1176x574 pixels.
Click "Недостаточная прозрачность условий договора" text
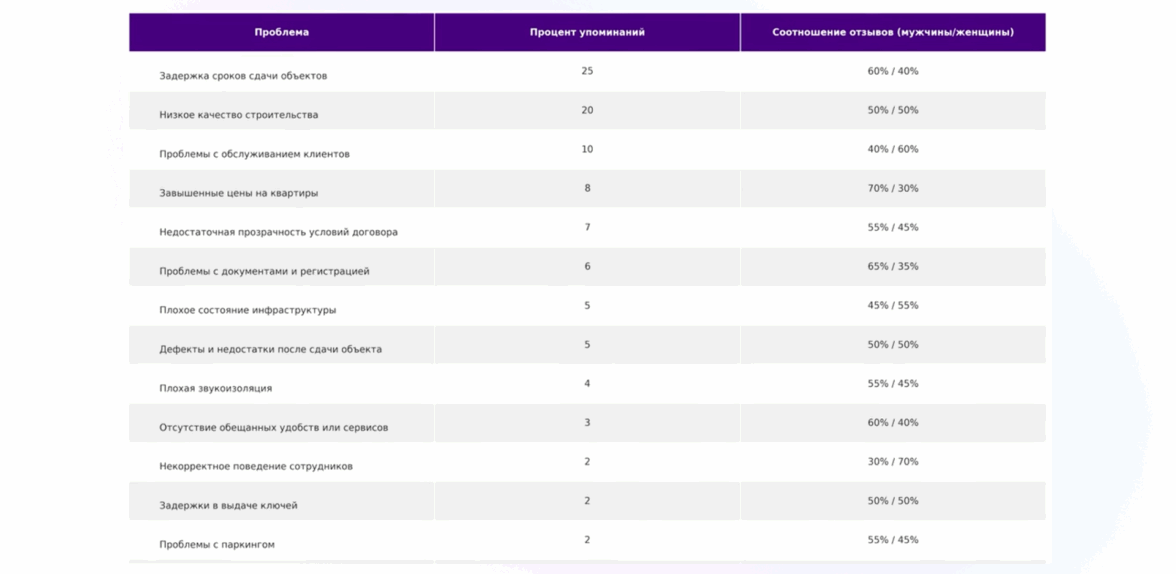point(278,232)
